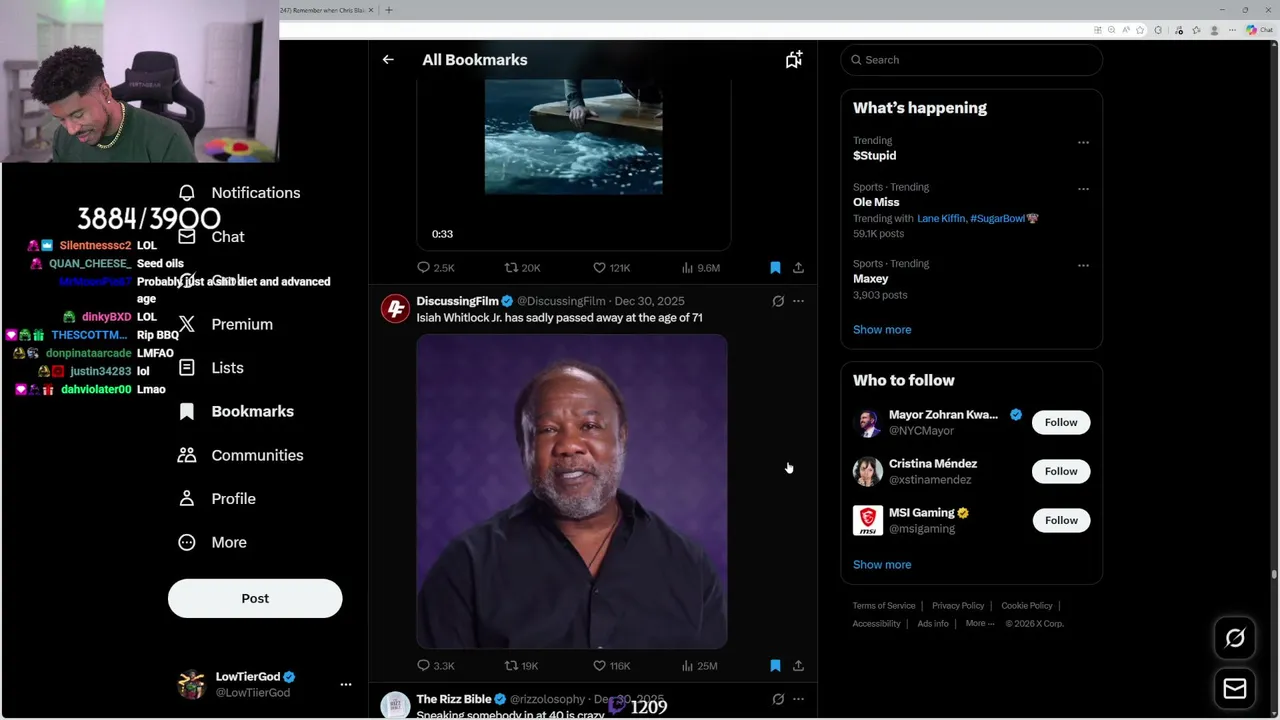This screenshot has width=1280, height=720.
Task: Open options for Ole Miss trend
Action: (1083, 189)
